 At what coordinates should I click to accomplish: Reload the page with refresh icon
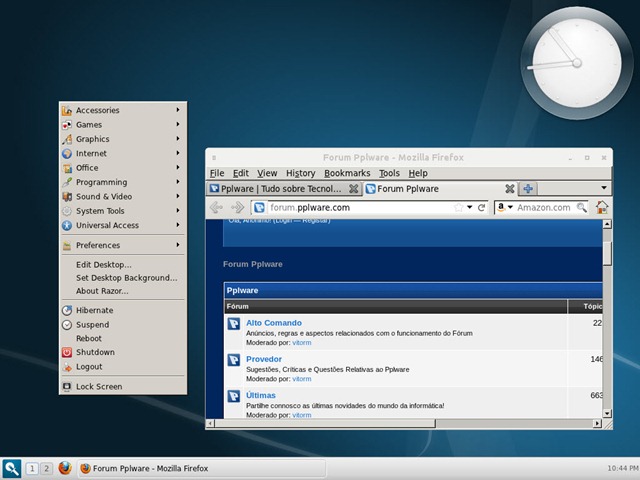tap(482, 207)
